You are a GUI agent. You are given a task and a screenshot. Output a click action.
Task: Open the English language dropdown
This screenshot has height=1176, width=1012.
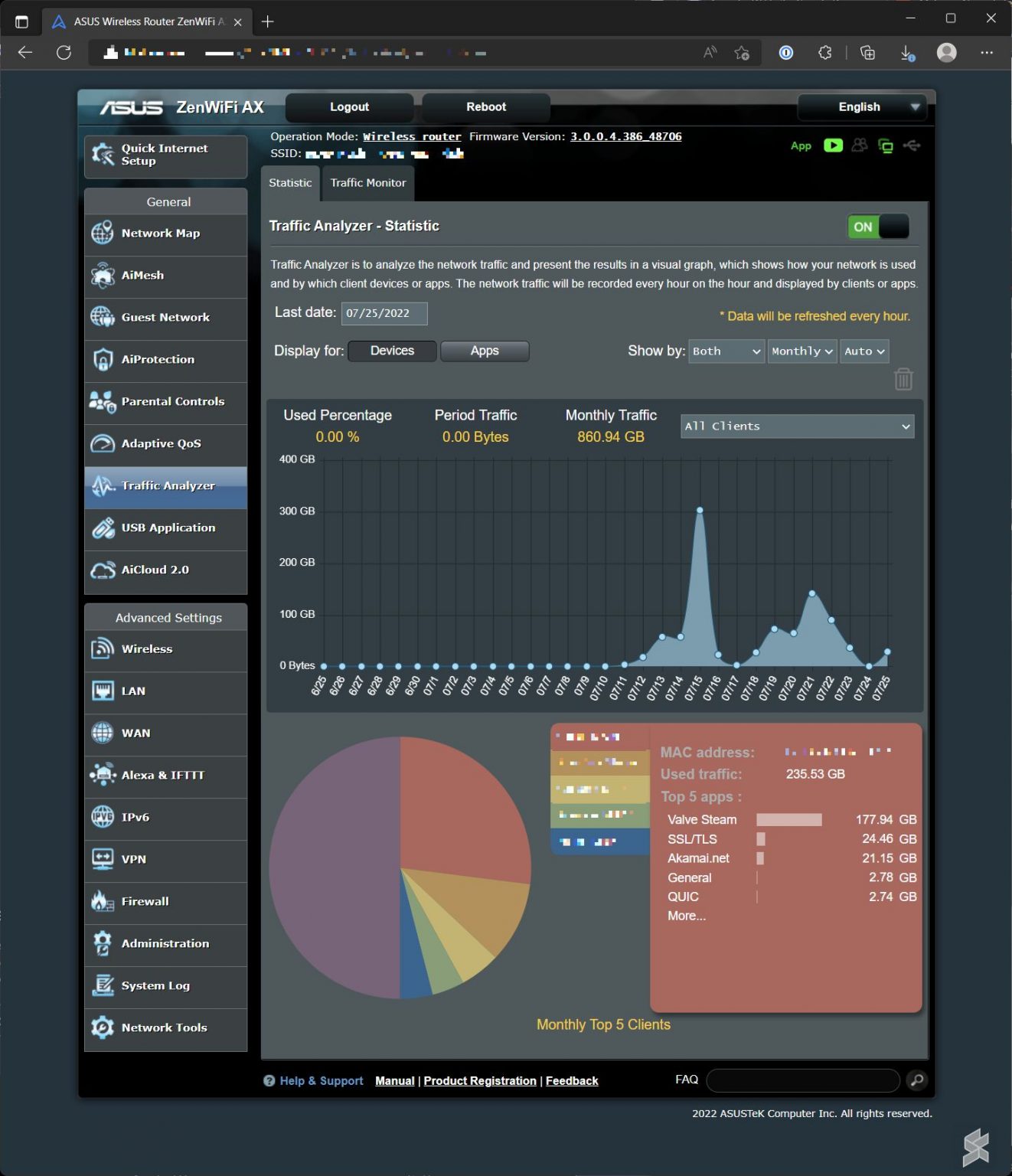point(861,107)
